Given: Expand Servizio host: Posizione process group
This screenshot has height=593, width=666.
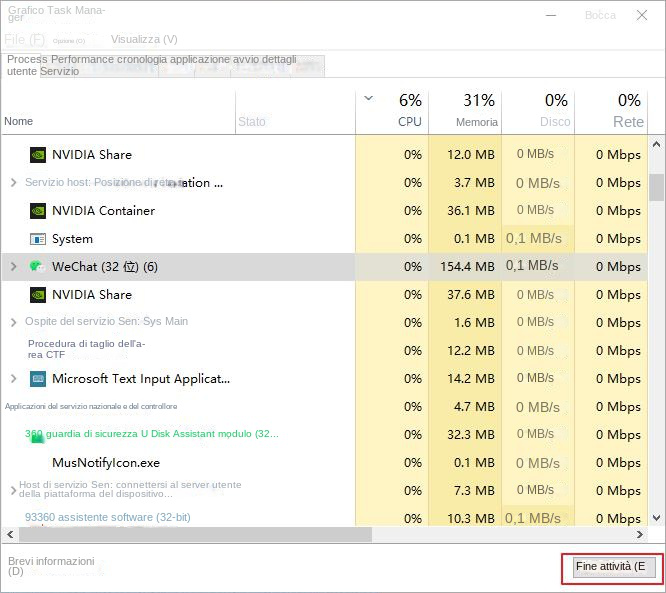Looking at the screenshot, I should point(13,183).
